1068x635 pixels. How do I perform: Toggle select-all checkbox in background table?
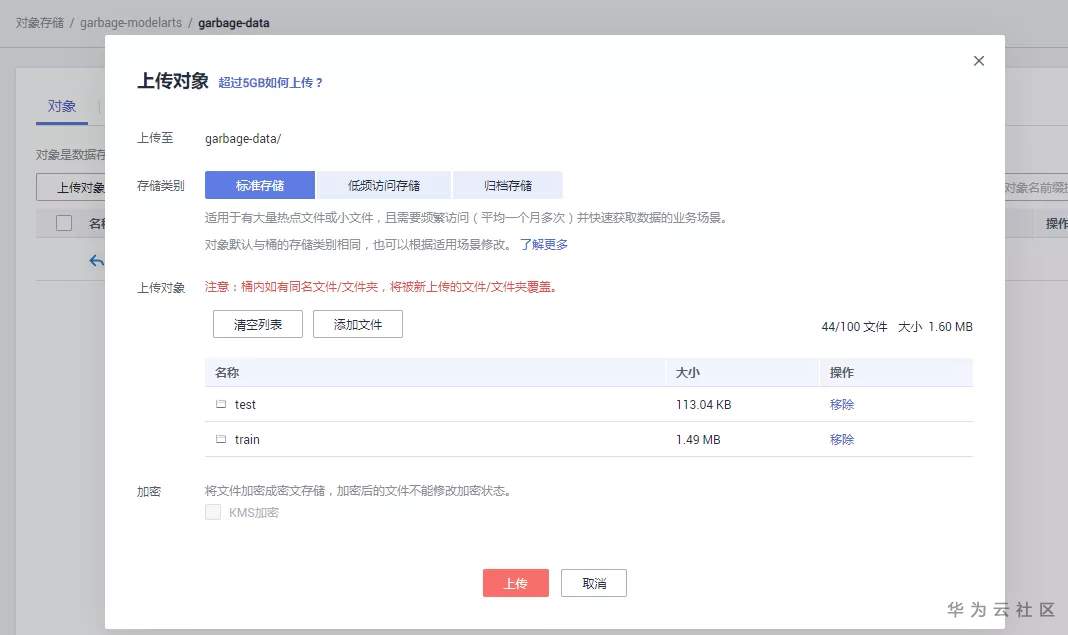pyautogui.click(x=64, y=223)
